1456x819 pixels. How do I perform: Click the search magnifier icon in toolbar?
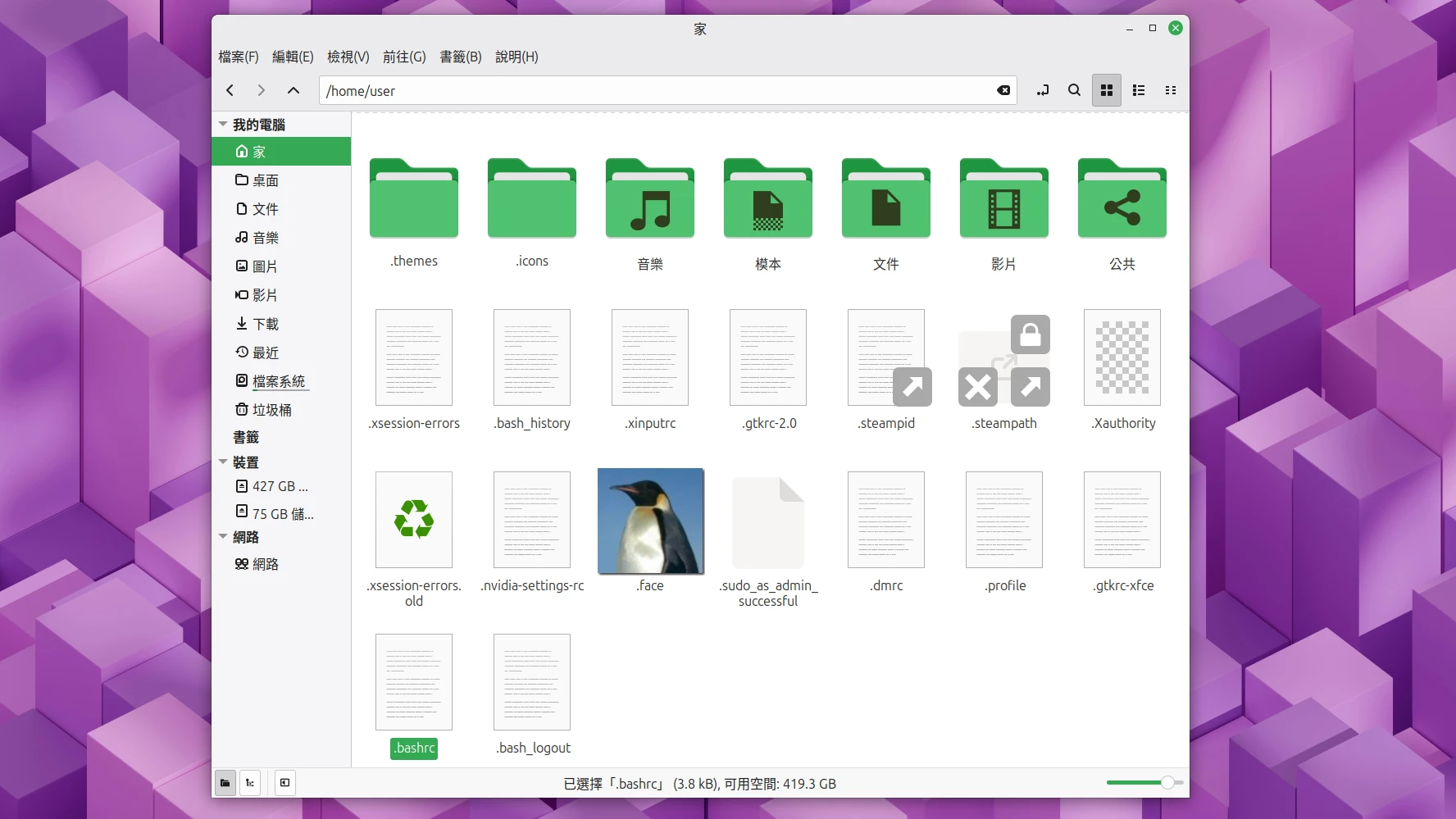point(1074,90)
